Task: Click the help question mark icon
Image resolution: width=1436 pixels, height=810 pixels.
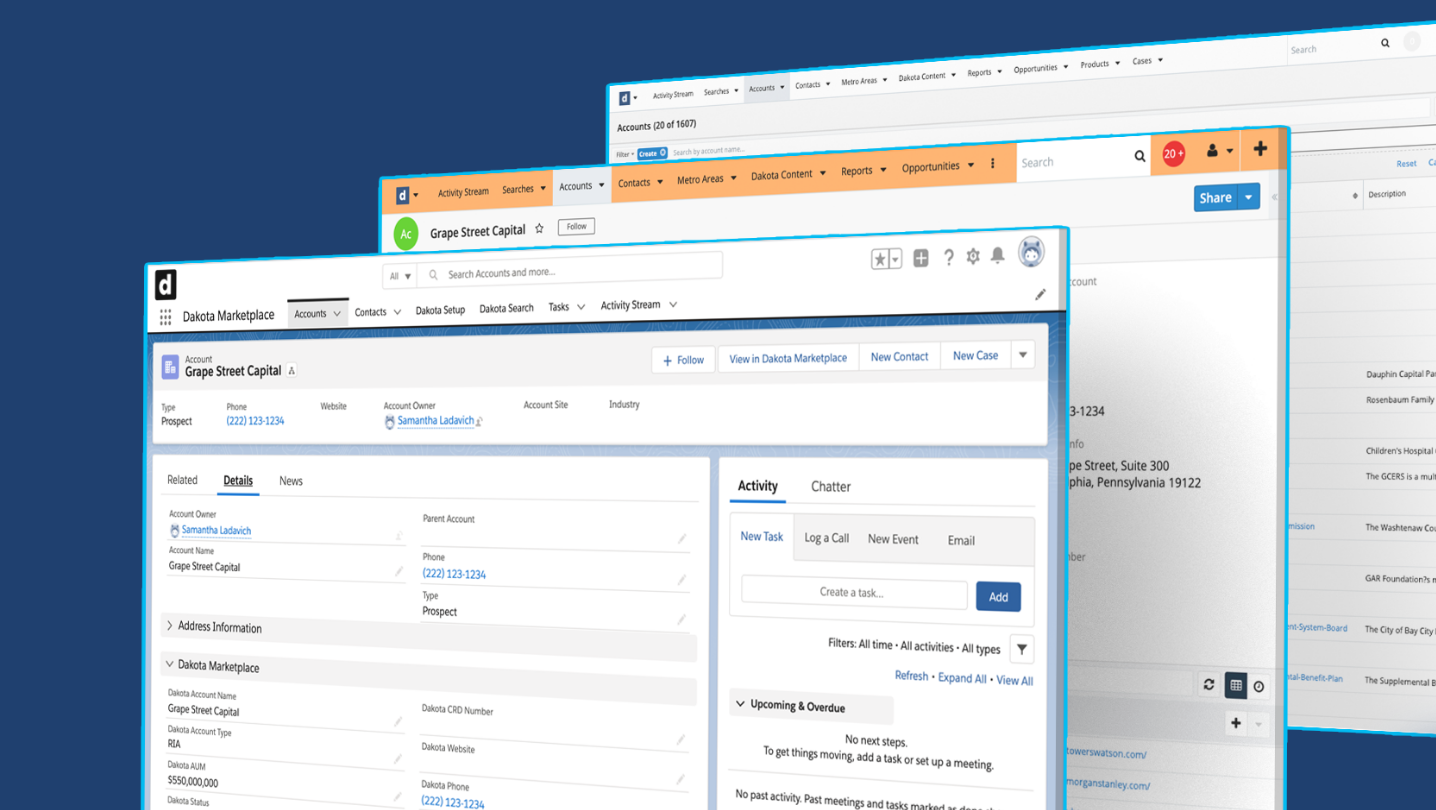Action: pyautogui.click(x=948, y=258)
